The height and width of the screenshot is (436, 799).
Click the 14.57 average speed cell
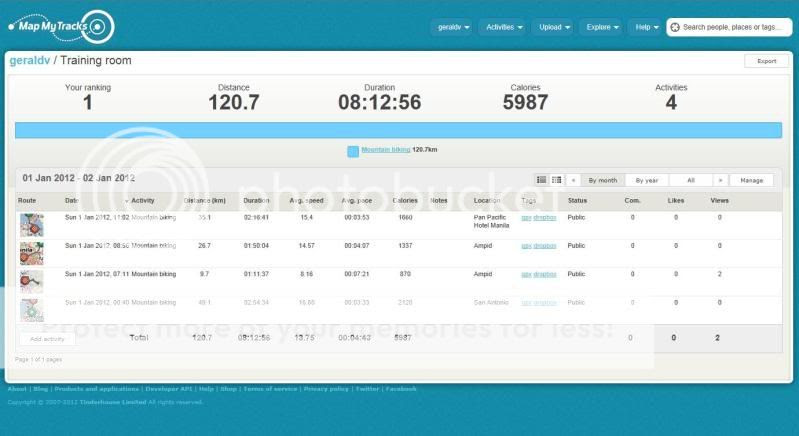[x=306, y=246]
